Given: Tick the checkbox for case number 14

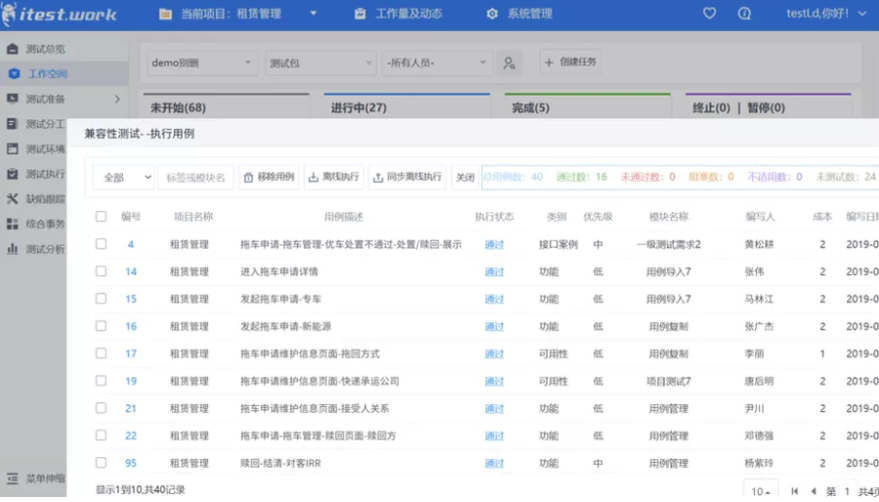Looking at the screenshot, I should [101, 271].
